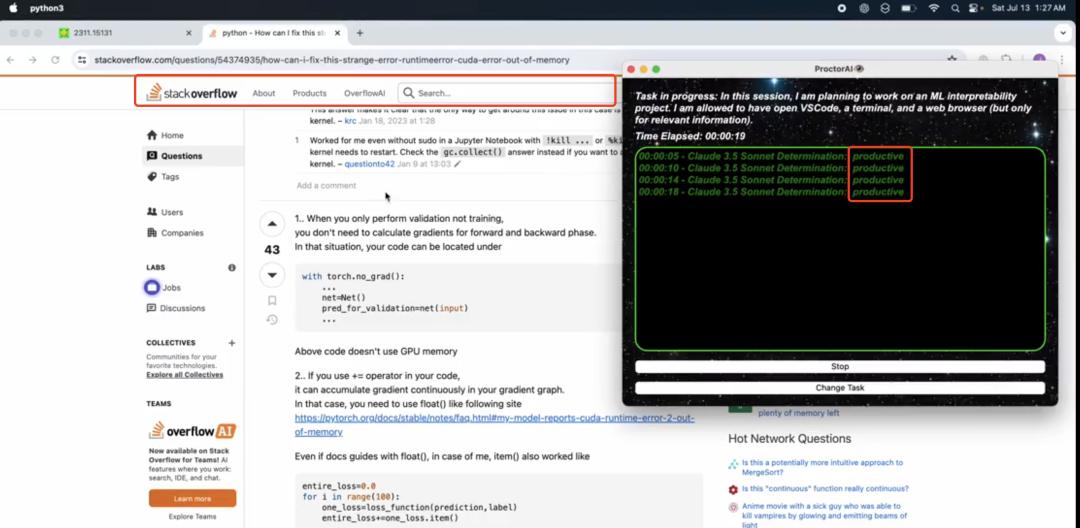
Task: Minimize the ProctorAI window
Action: point(643,70)
